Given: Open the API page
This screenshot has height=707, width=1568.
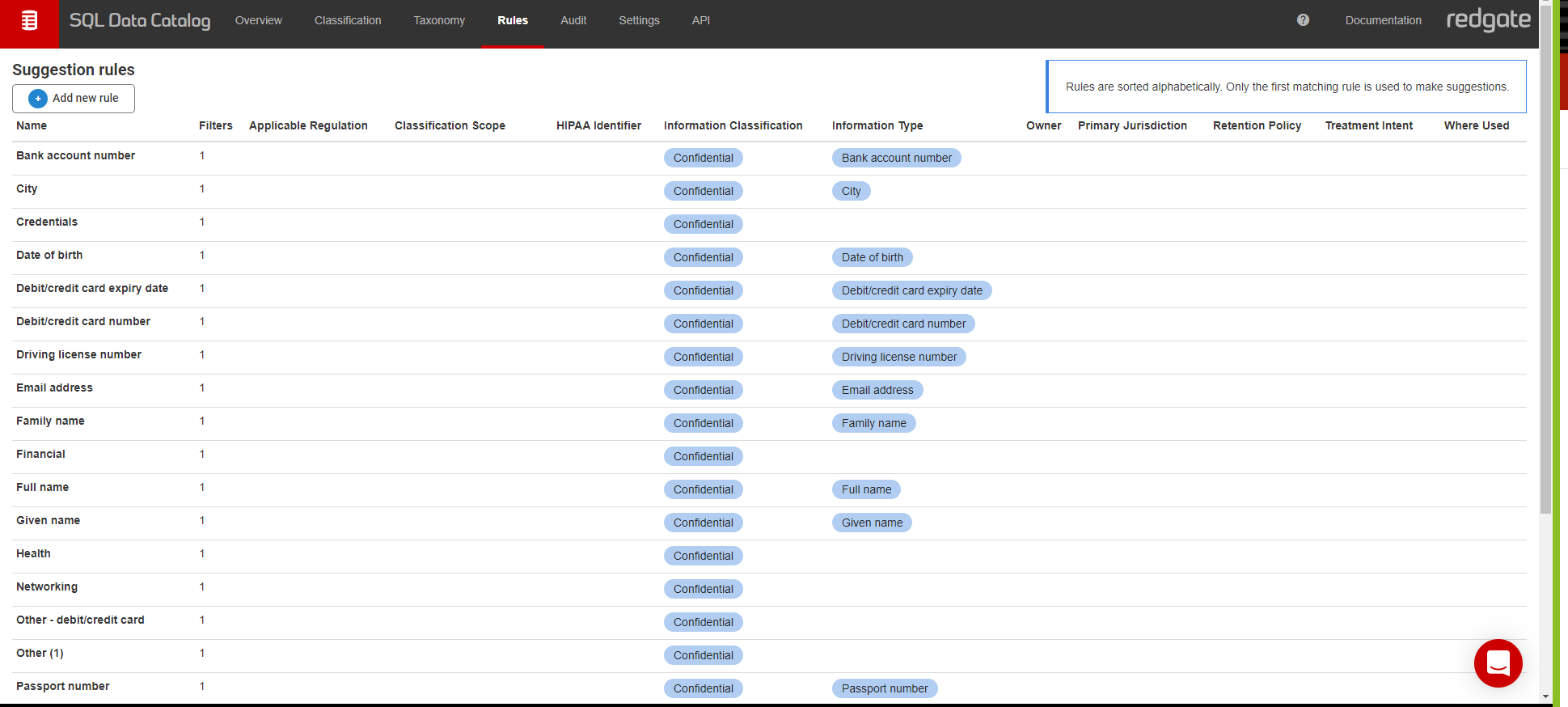Looking at the screenshot, I should tap(701, 20).
